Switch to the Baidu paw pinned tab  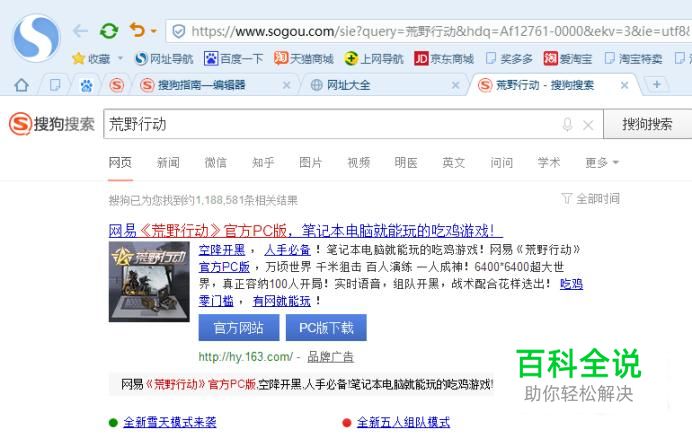pyautogui.click(x=86, y=85)
